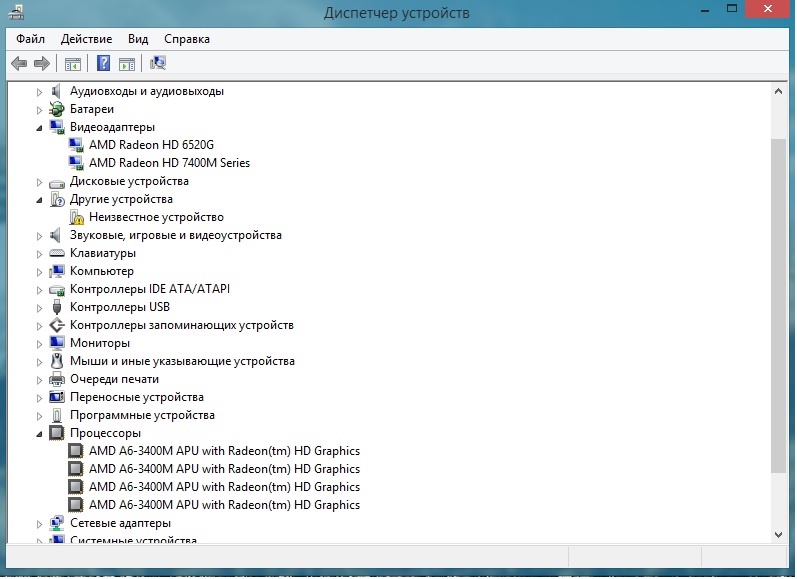Screen dimensions: 797x579
Task: Click the vertical scrollbar down arrow
Action: [779, 533]
